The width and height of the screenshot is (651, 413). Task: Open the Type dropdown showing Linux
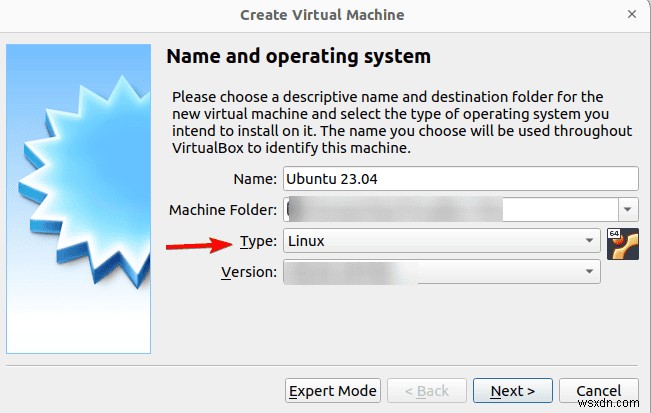[442, 240]
